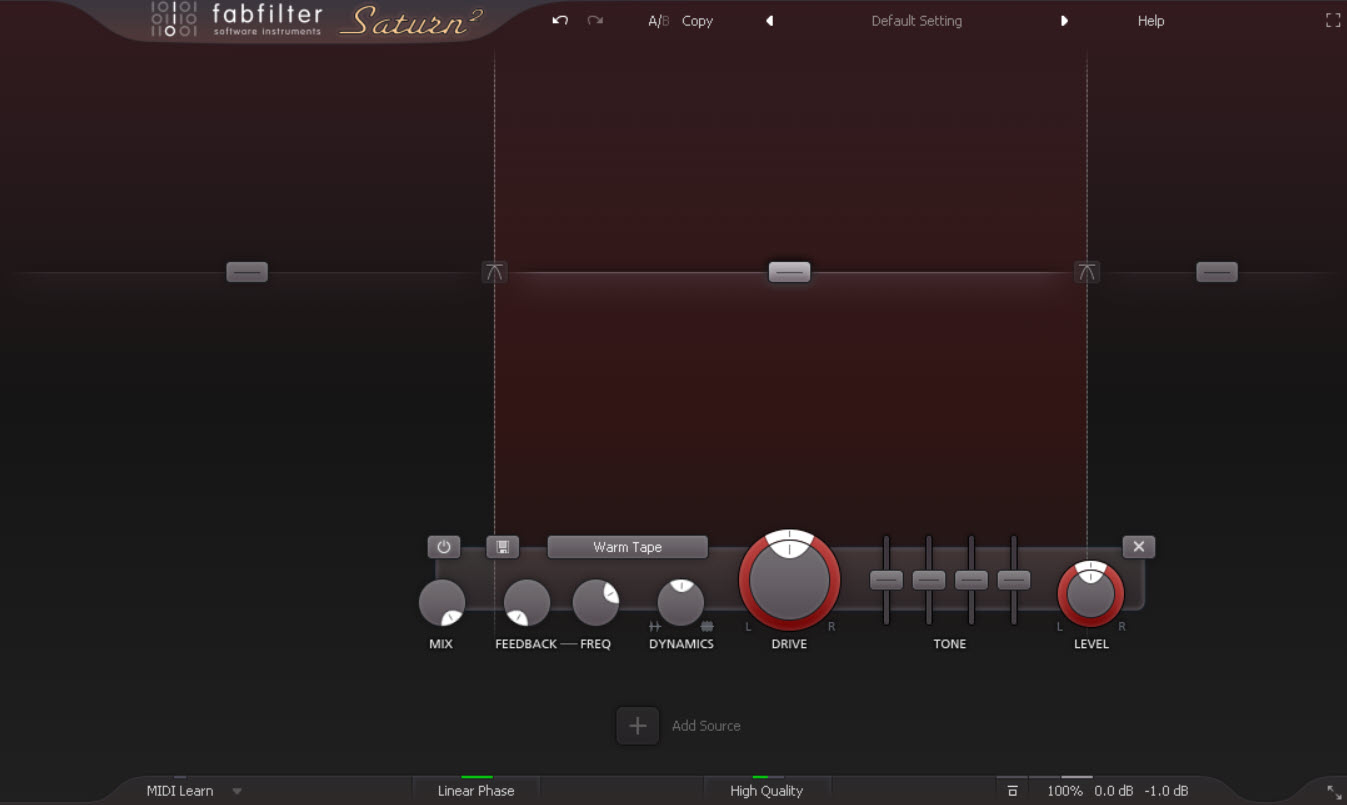
Task: Click the Freq knob
Action: (595, 603)
